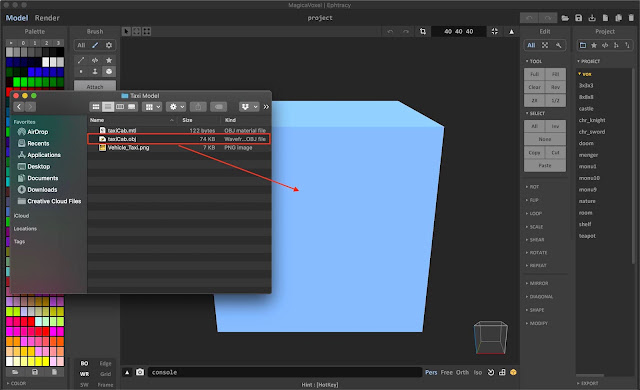Expand the SHAPE section
Image resolution: width=640 pixels, height=390 pixels.
[x=535, y=310]
